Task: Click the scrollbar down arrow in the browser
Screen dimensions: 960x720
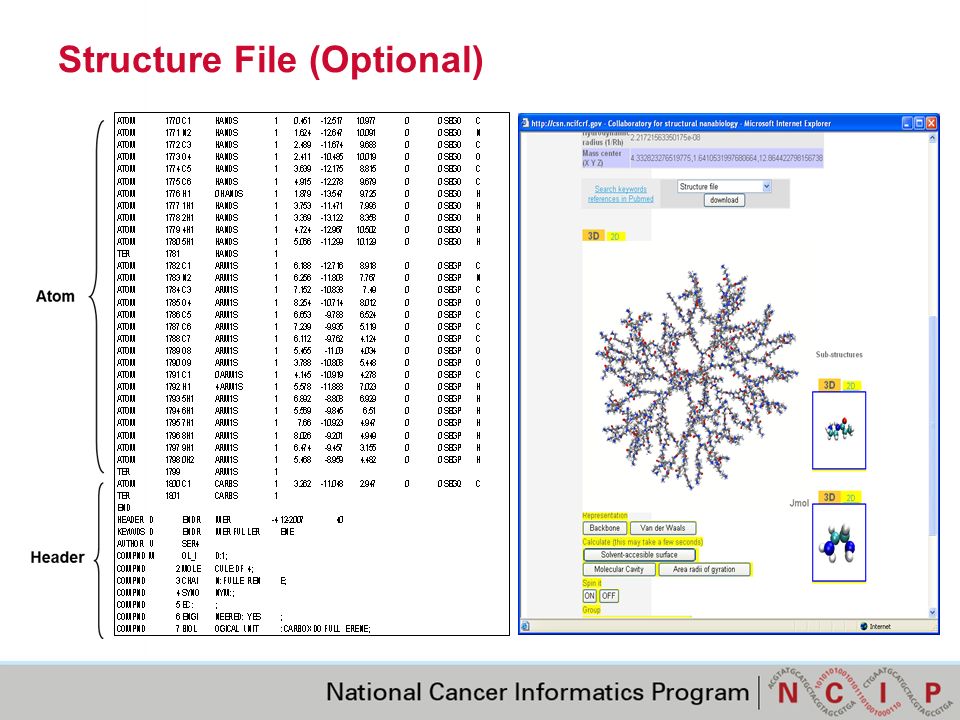Action: (932, 612)
